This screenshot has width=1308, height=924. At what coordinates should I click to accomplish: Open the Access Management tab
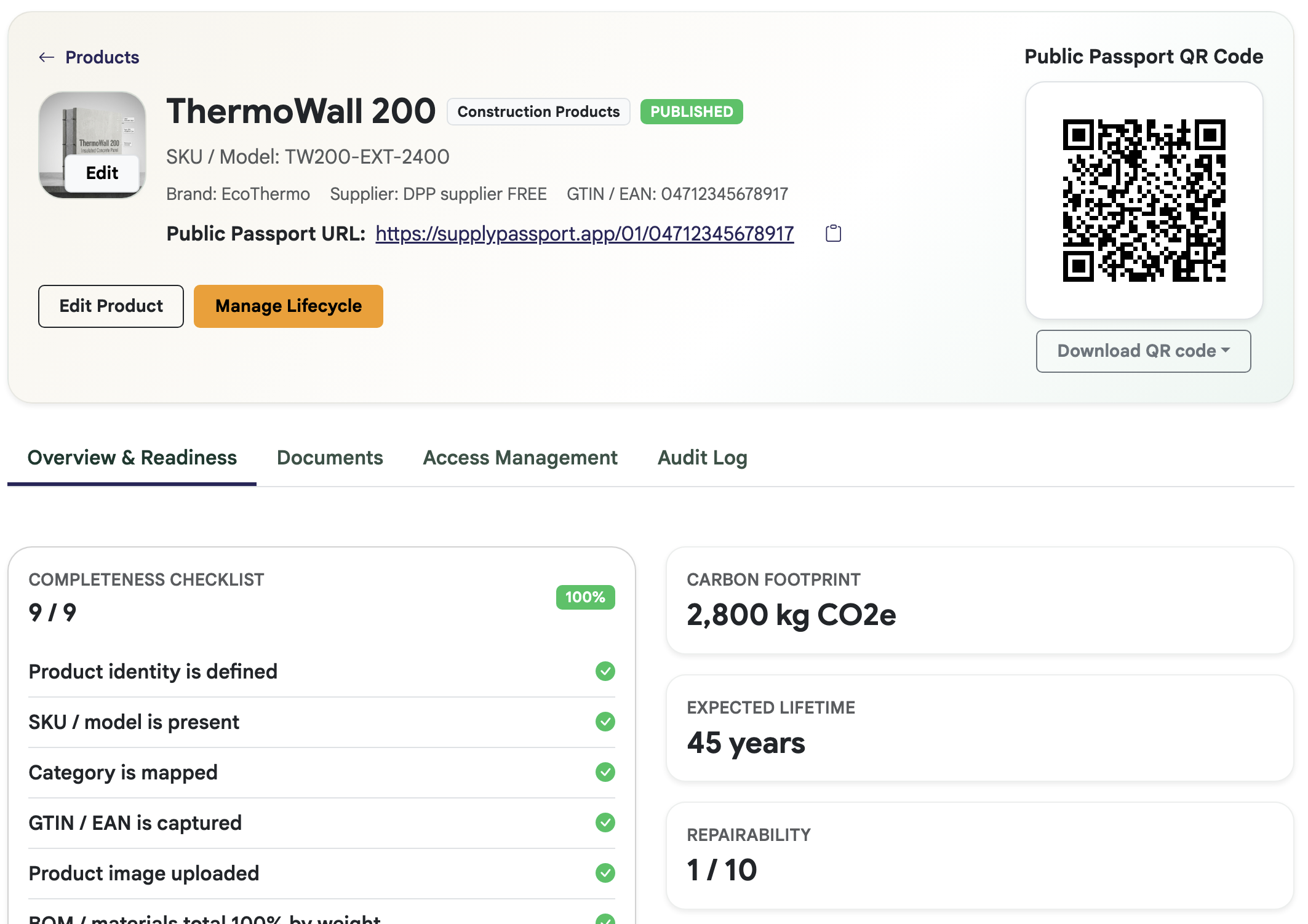[520, 458]
